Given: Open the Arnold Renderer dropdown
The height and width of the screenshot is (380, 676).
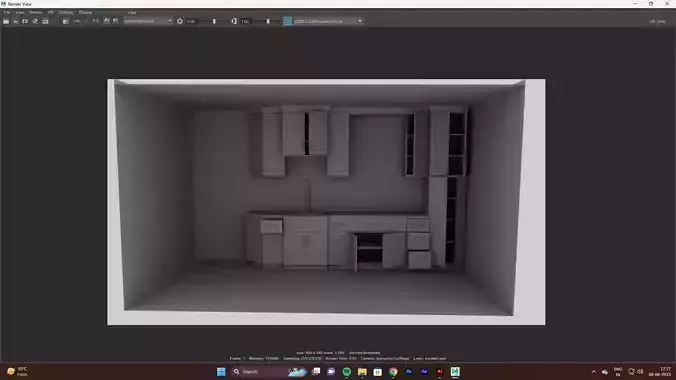Looking at the screenshot, I should point(147,21).
